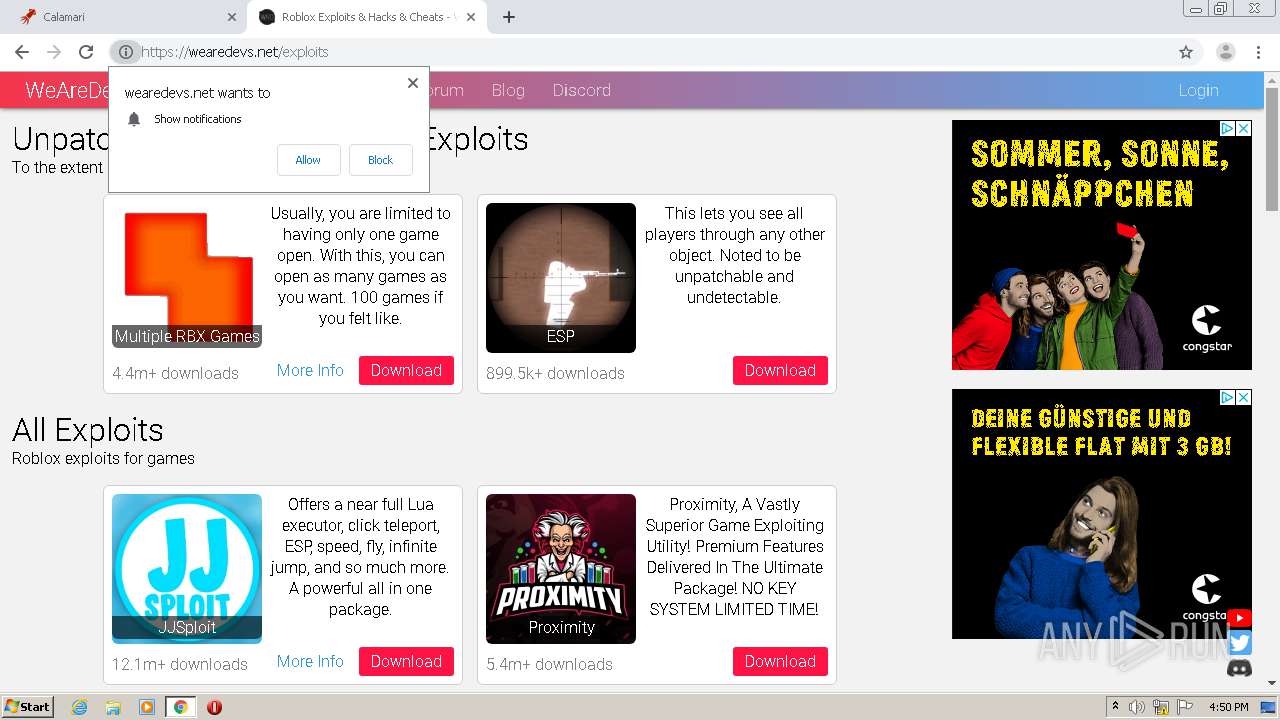This screenshot has height=720, width=1280.
Task: Click the 899.5k+ downloads text
Action: (555, 373)
